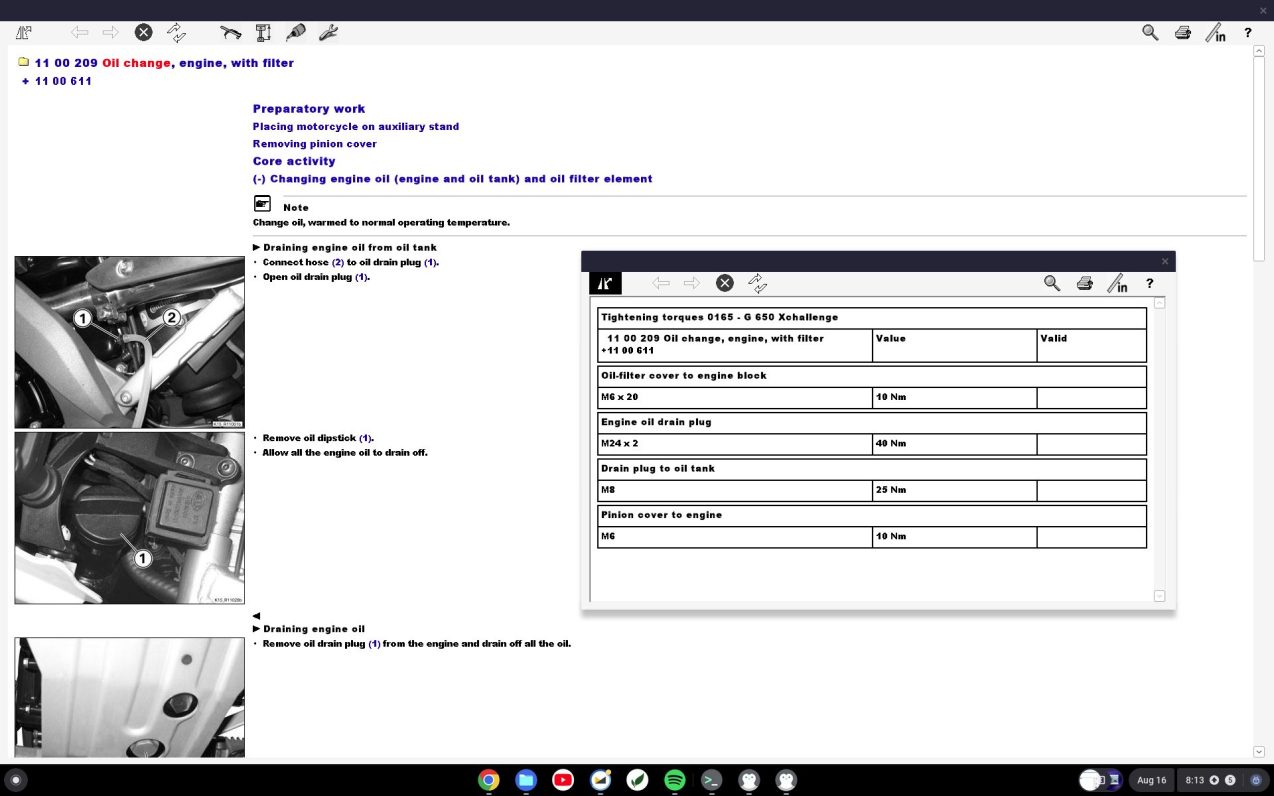
Task: Click the Note hand icon
Action: pyautogui.click(x=262, y=204)
